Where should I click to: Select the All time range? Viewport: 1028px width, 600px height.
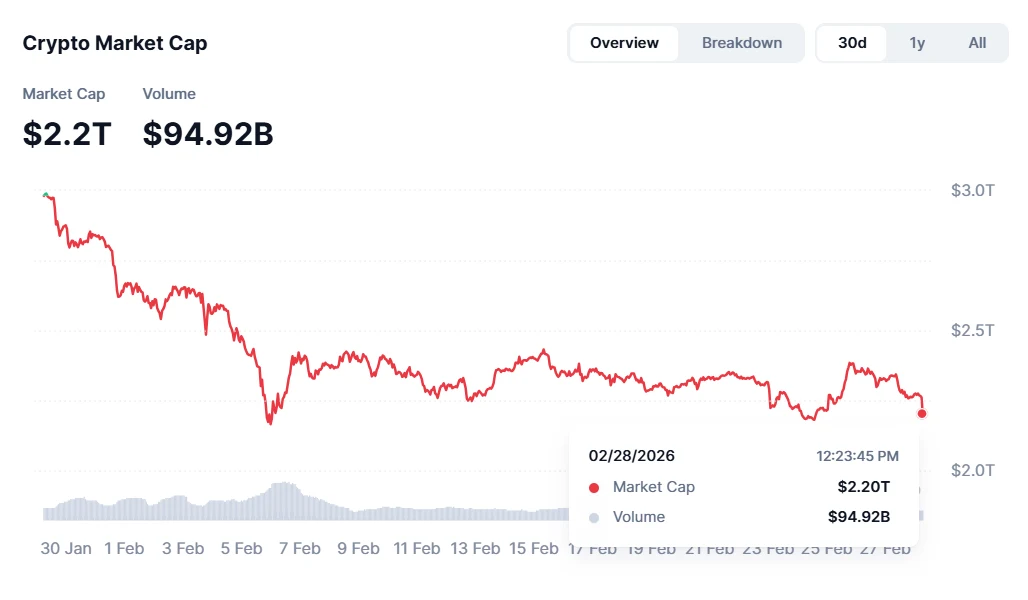point(977,42)
